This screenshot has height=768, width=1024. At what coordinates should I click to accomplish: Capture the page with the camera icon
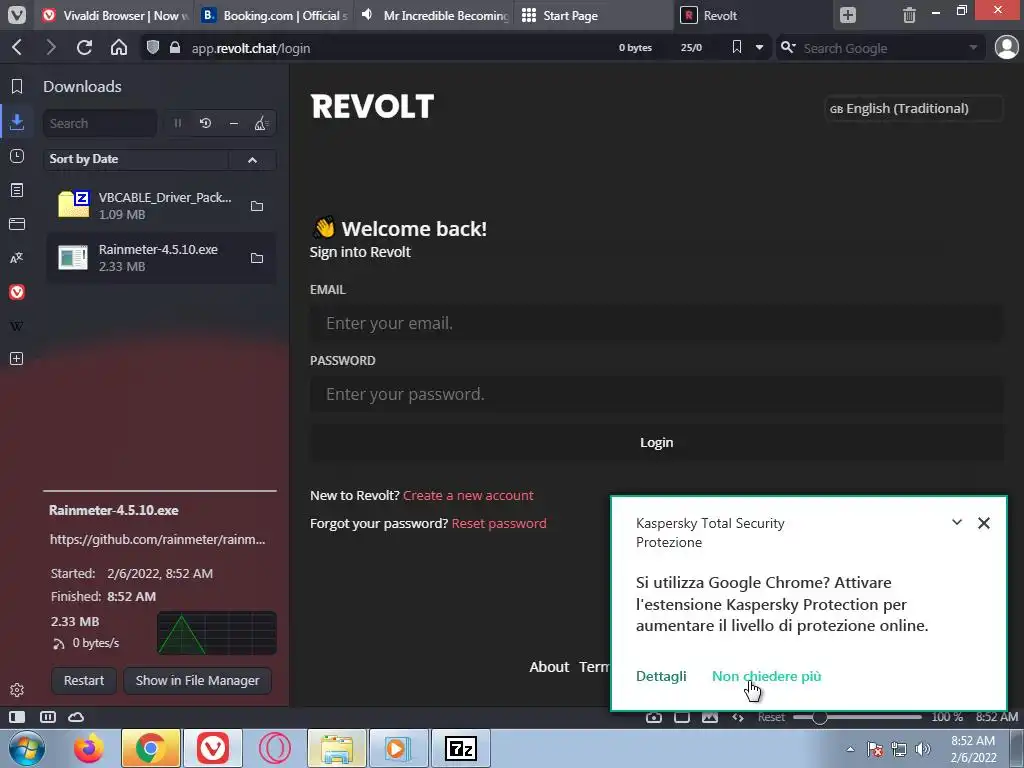pos(654,717)
